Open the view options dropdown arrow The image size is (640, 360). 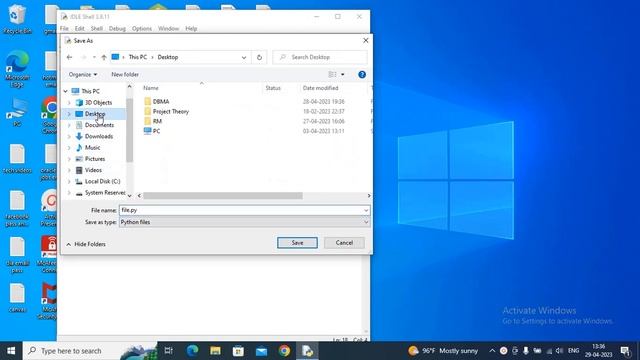point(342,75)
